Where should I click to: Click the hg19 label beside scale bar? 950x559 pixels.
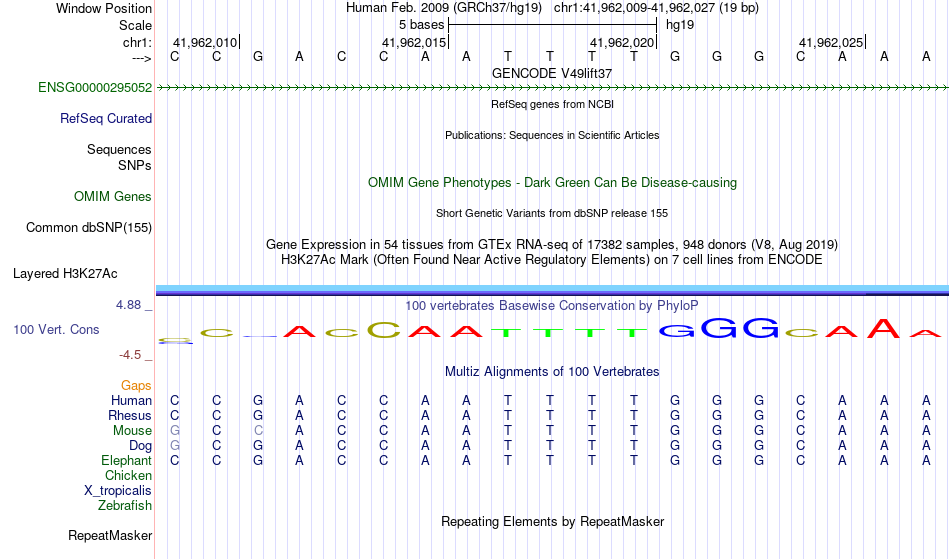click(x=680, y=25)
